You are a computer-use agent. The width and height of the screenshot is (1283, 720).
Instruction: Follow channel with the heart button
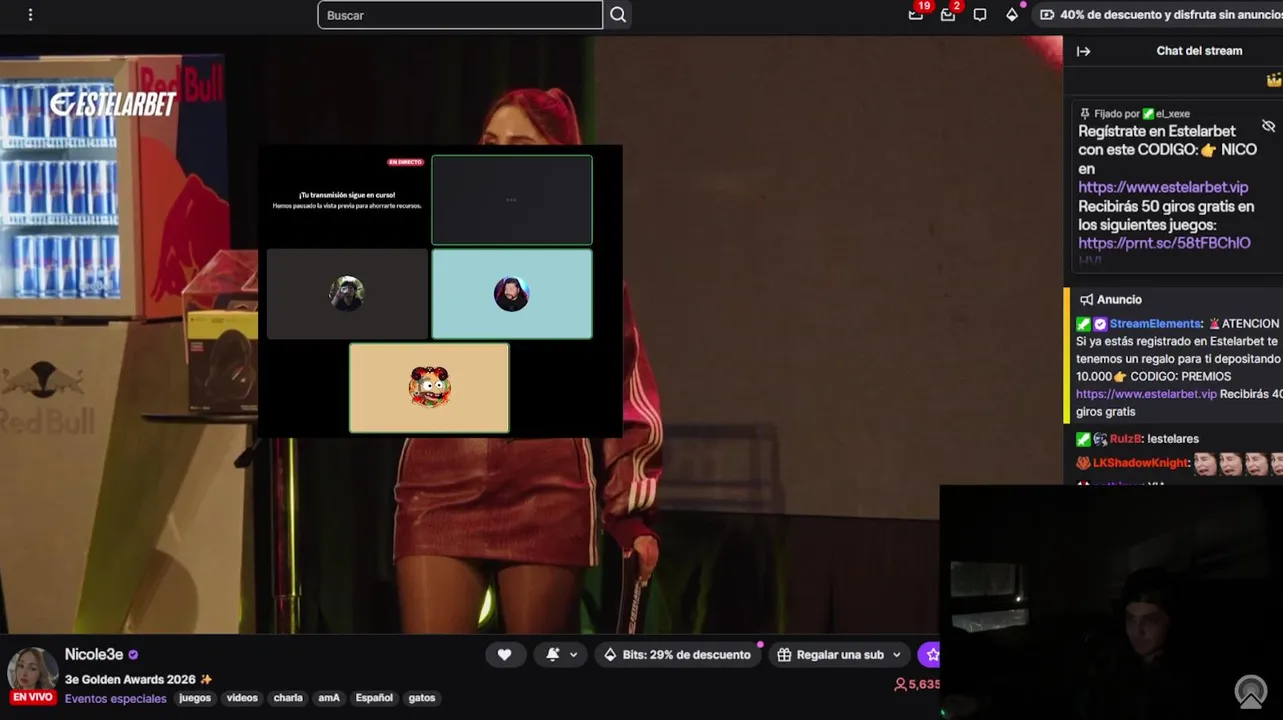[x=505, y=654]
